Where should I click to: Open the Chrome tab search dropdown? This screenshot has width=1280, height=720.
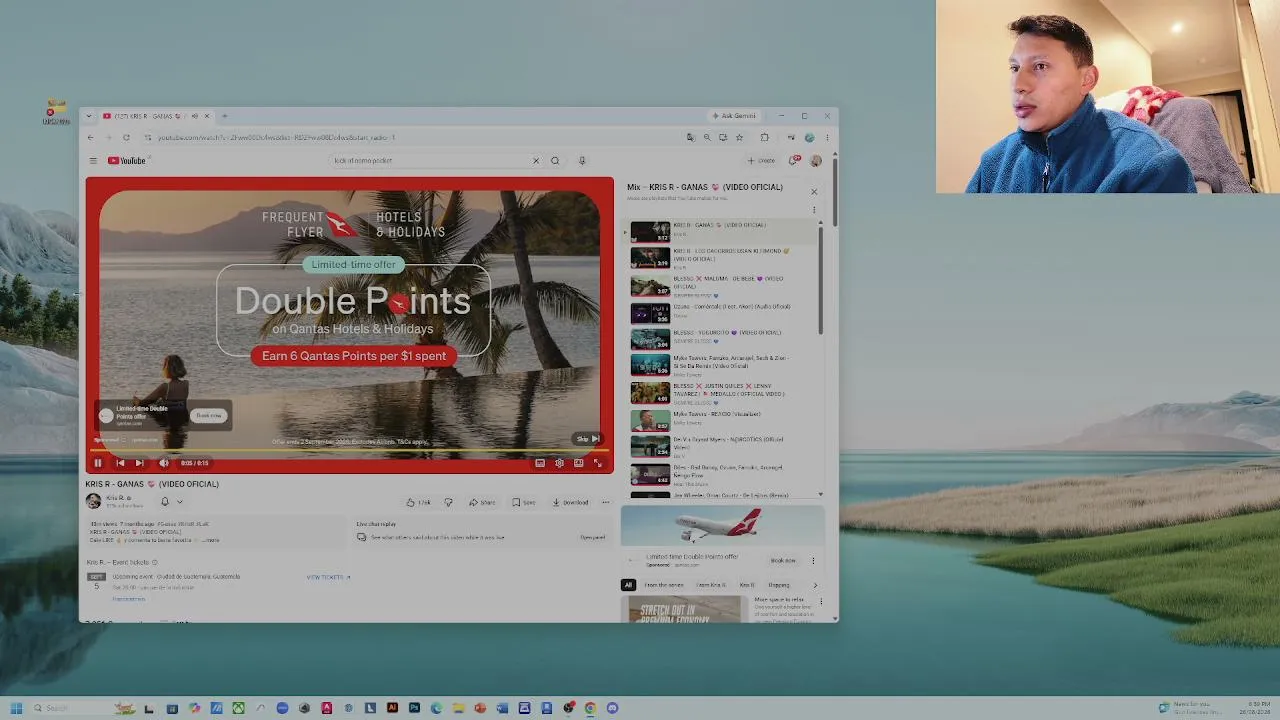click(89, 116)
